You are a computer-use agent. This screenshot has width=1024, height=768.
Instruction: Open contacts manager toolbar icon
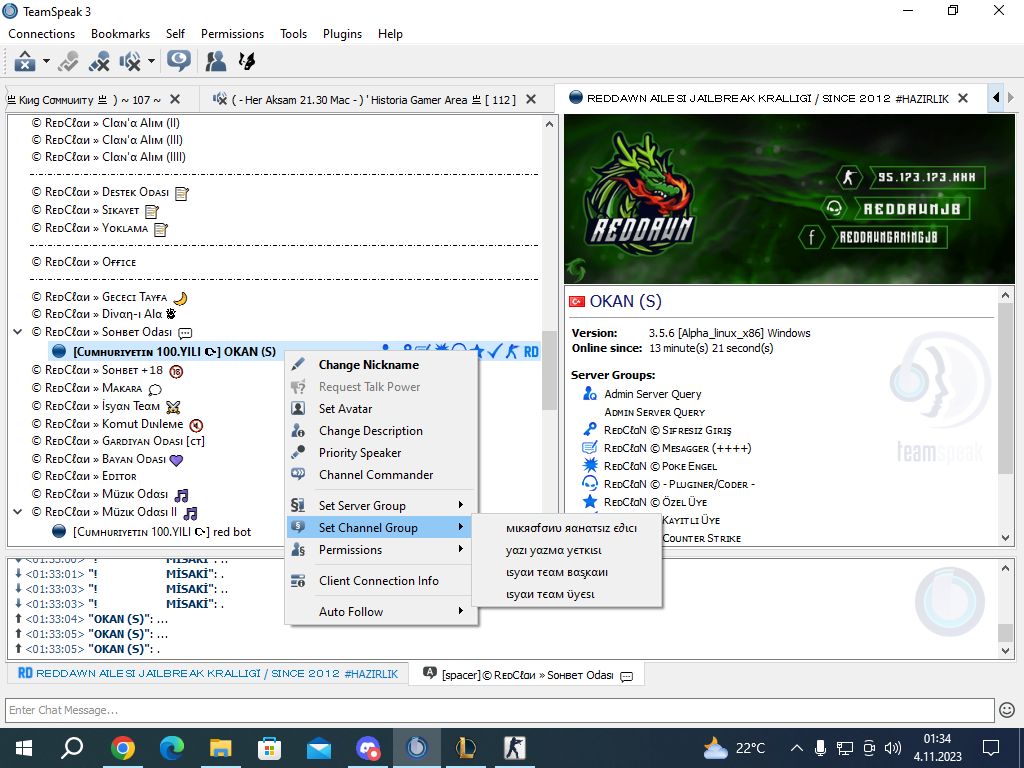[216, 61]
